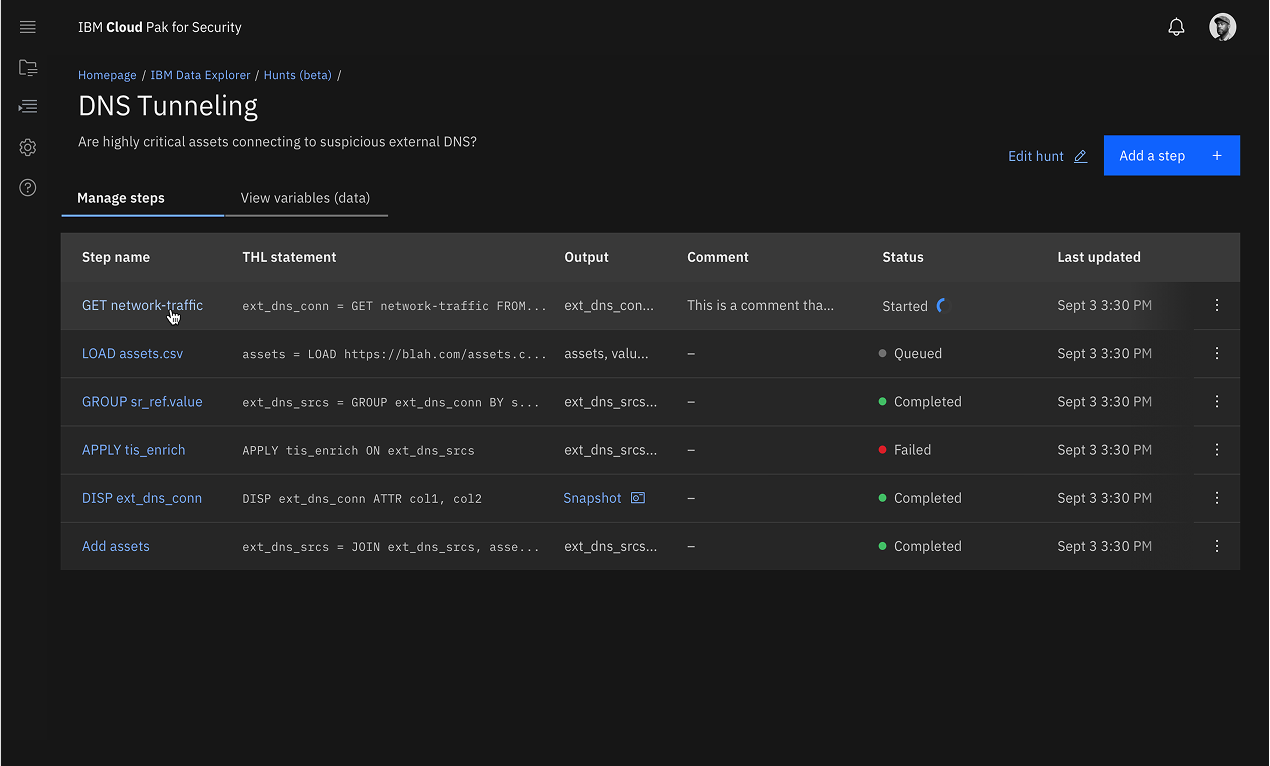Go to Hunts (beta) breadcrumb
Image resolution: width=1270 pixels, height=766 pixels.
[298, 75]
